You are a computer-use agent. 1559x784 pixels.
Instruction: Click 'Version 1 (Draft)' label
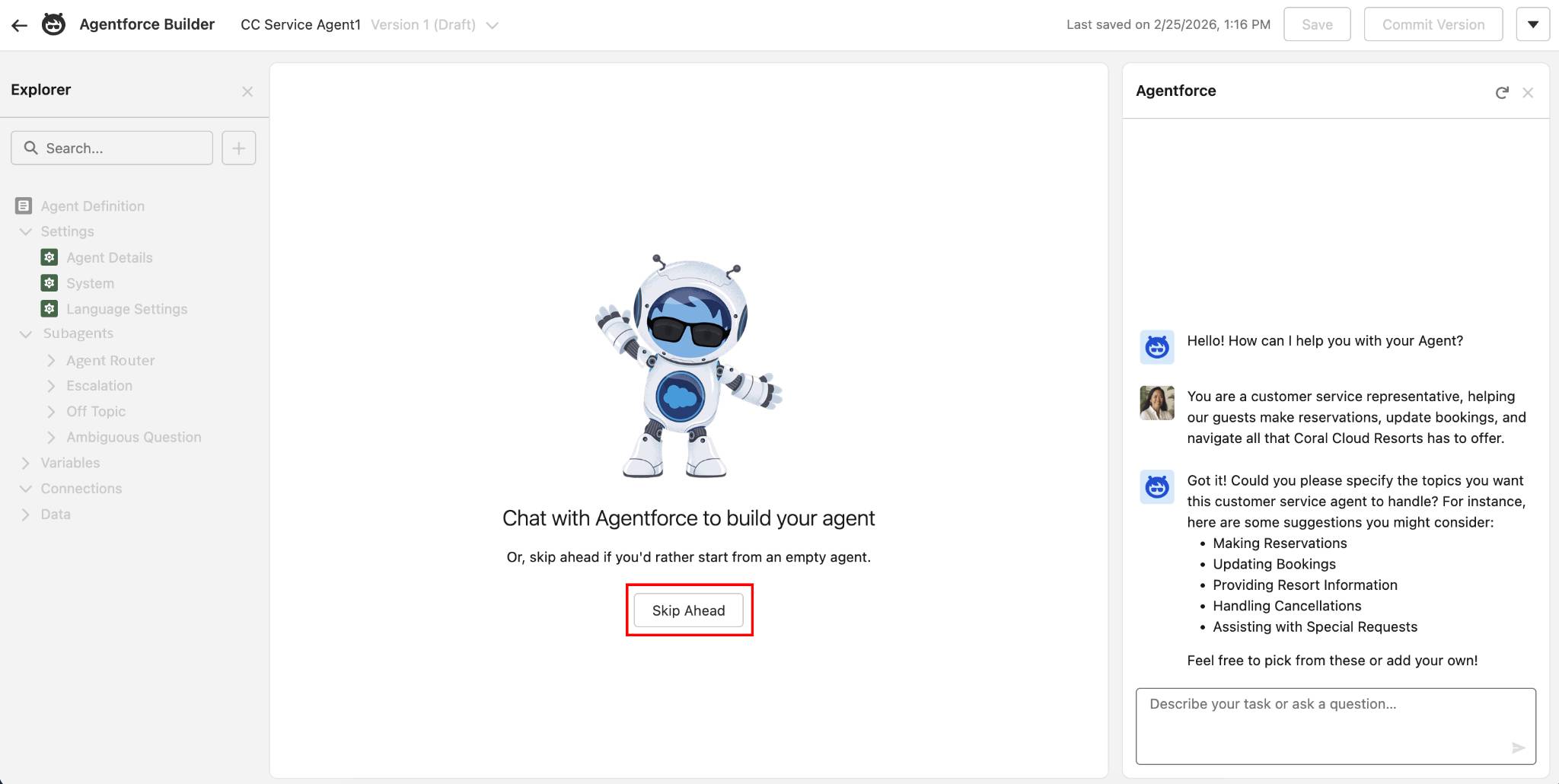point(423,25)
